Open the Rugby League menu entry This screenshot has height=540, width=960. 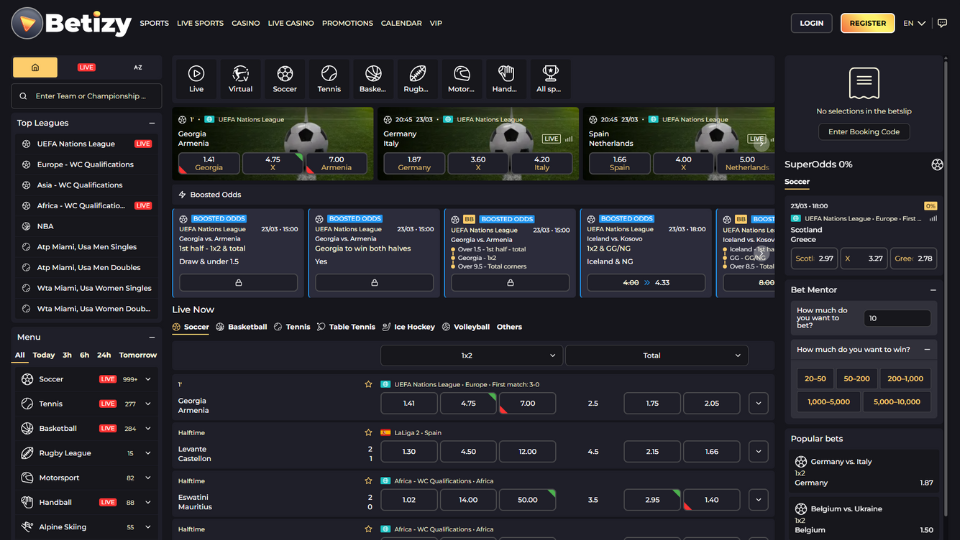pos(85,453)
